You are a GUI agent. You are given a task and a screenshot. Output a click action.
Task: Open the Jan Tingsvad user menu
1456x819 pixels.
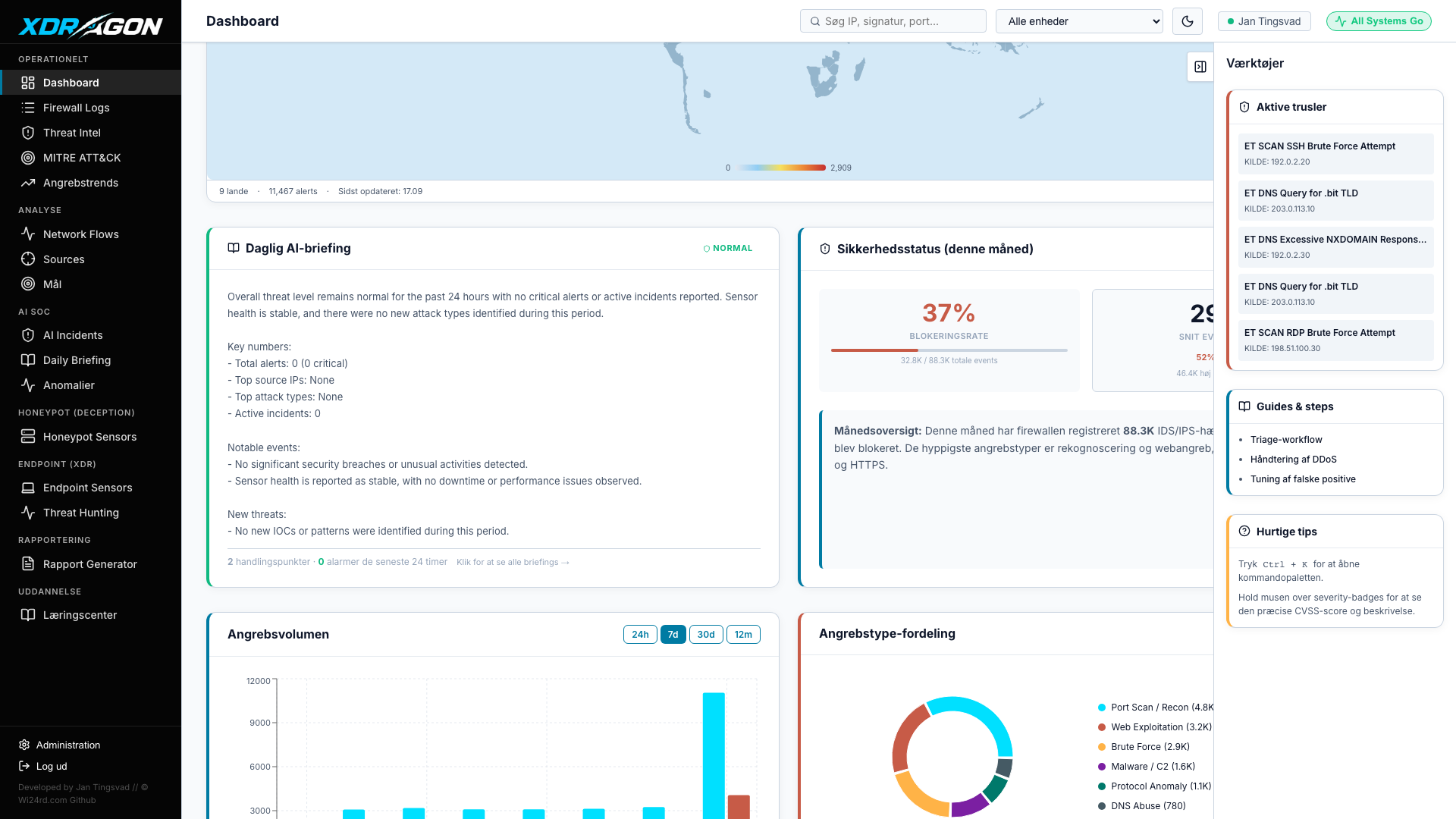point(1264,21)
